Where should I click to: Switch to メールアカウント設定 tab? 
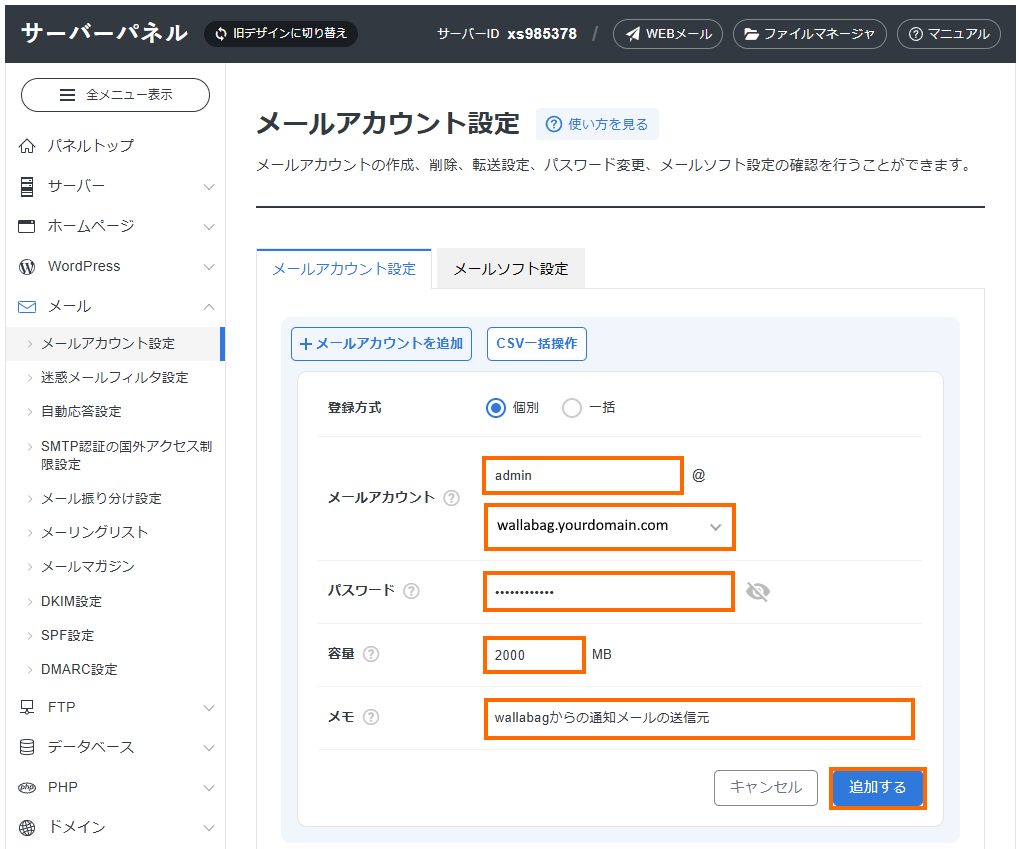344,268
